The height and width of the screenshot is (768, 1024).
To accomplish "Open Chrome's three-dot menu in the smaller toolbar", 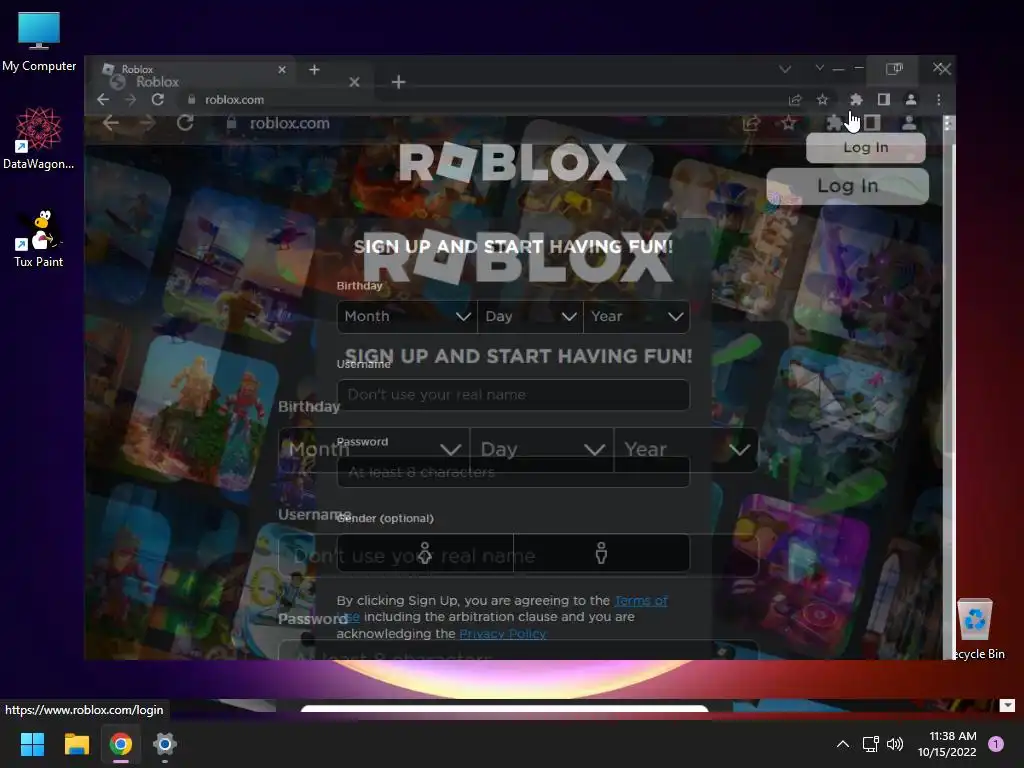I will (938, 100).
